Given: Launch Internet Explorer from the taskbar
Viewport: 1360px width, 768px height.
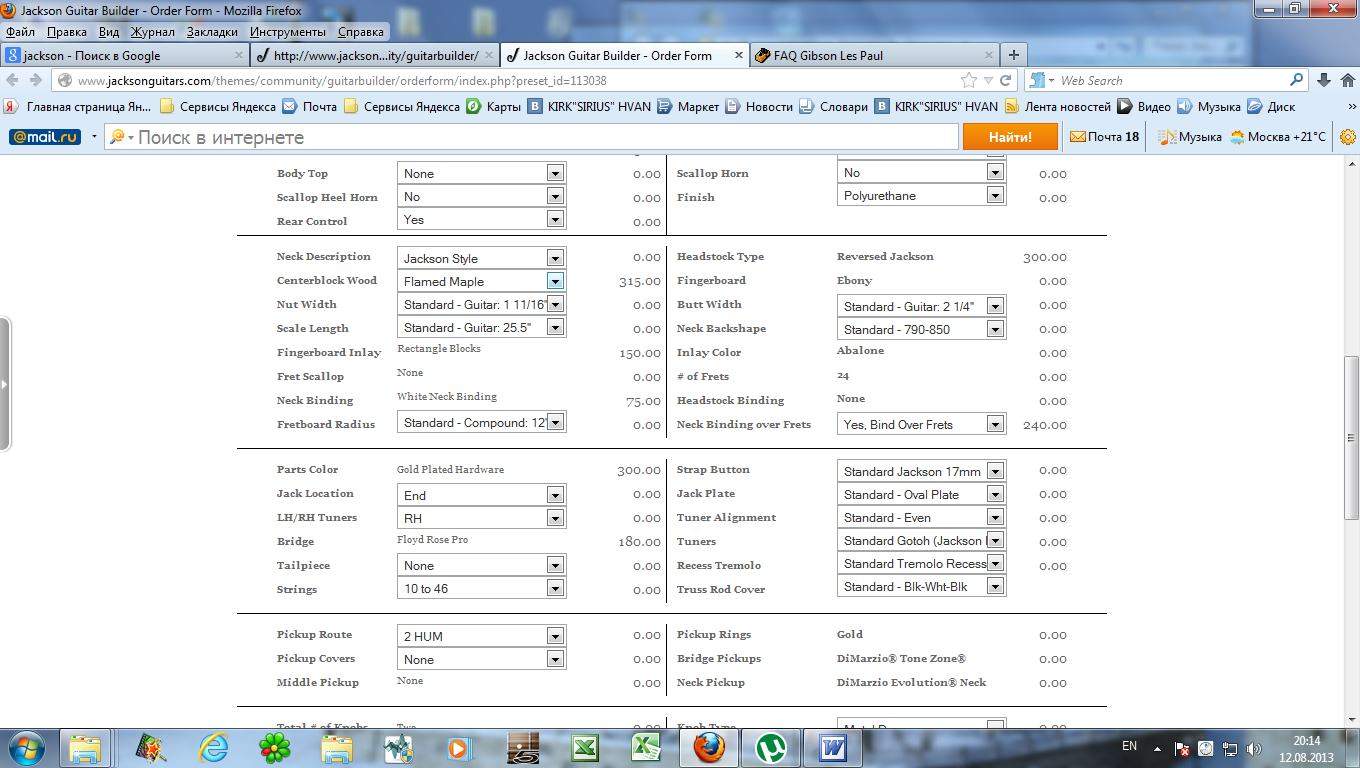Looking at the screenshot, I should click(x=213, y=747).
